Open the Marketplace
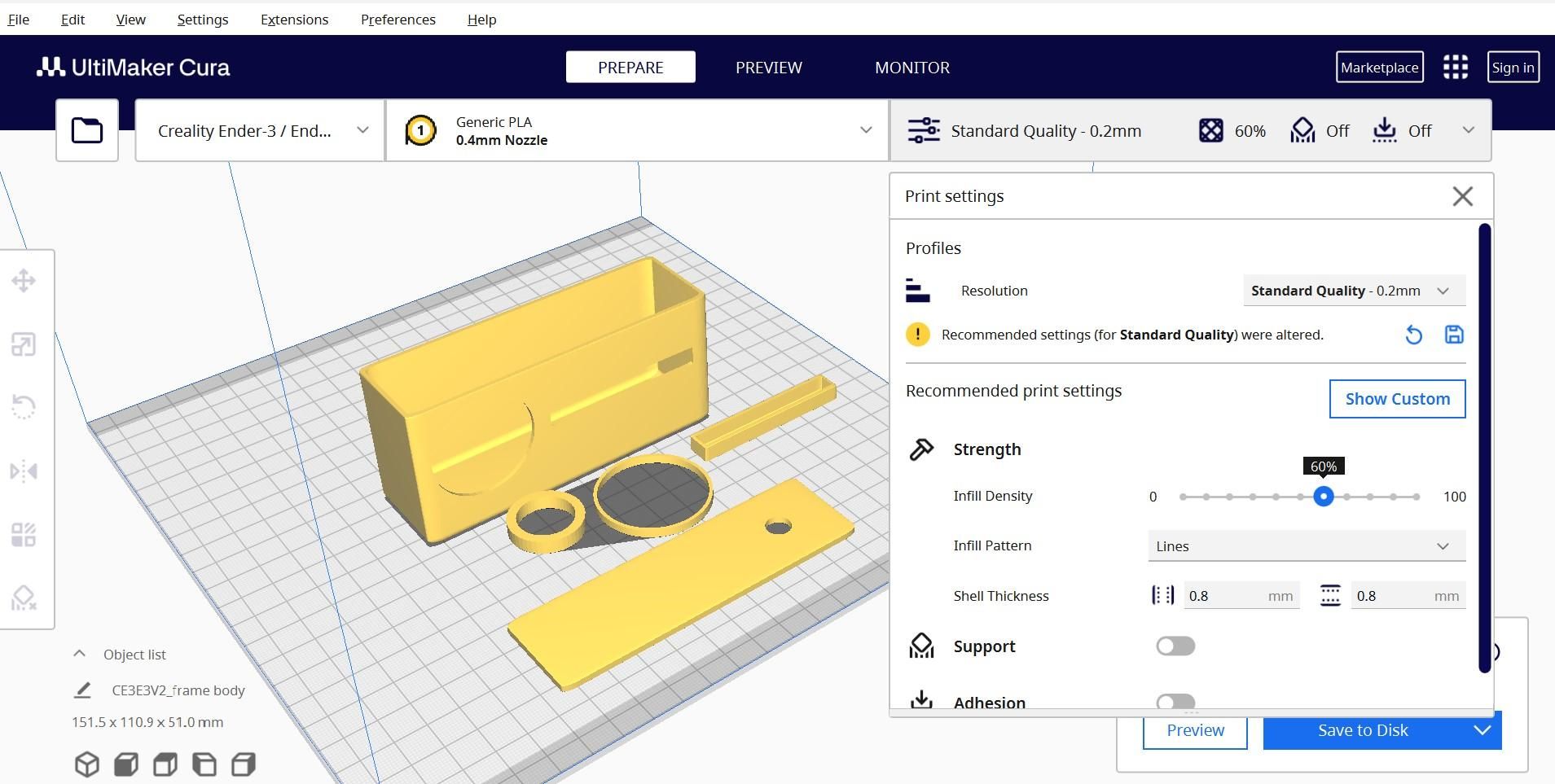The height and width of the screenshot is (784, 1555). point(1380,67)
